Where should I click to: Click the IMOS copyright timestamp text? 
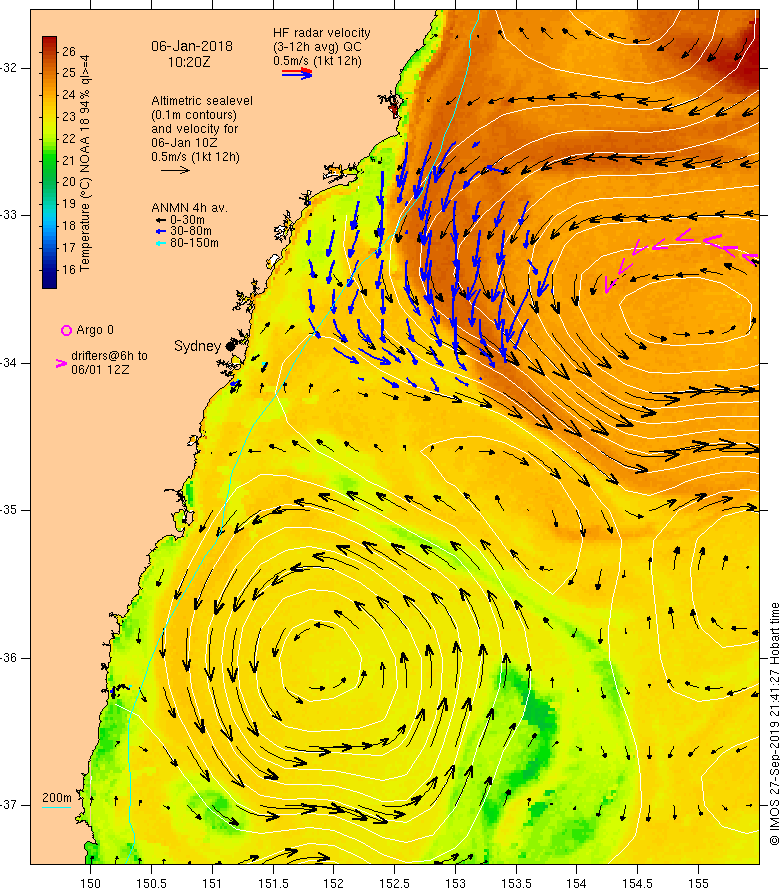click(x=774, y=725)
